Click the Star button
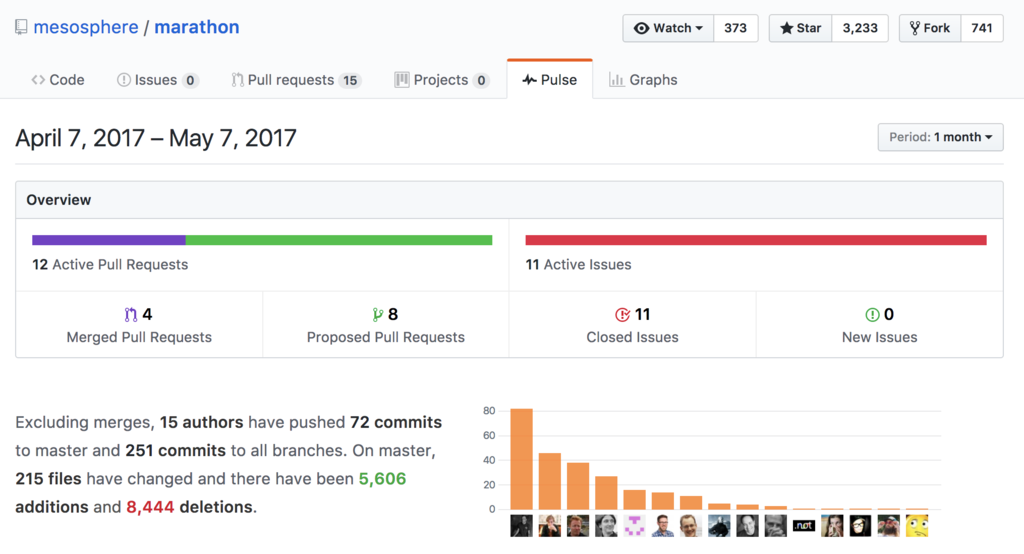 (801, 28)
